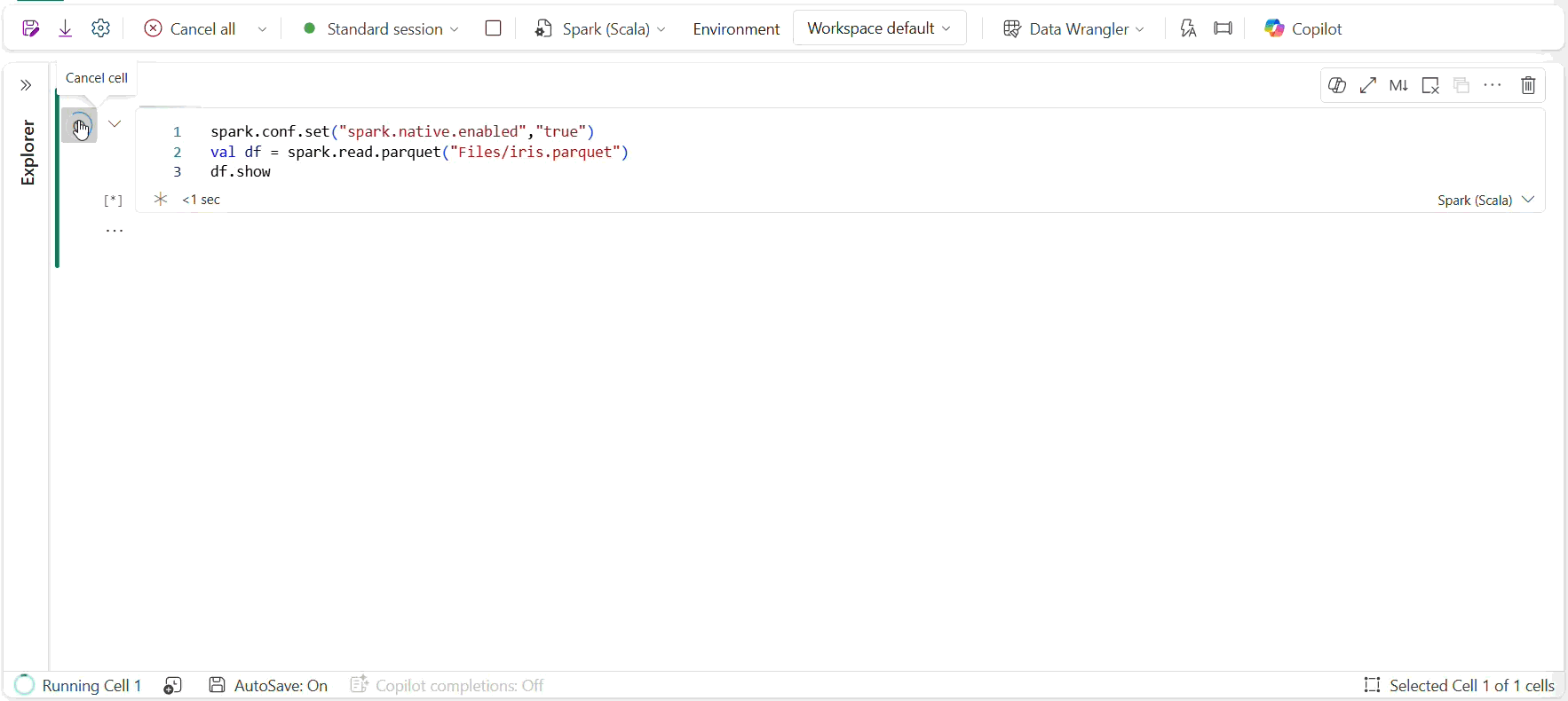Click Copilot icon in cell toolbar
Screen dimensions: 1568x701
1337,85
